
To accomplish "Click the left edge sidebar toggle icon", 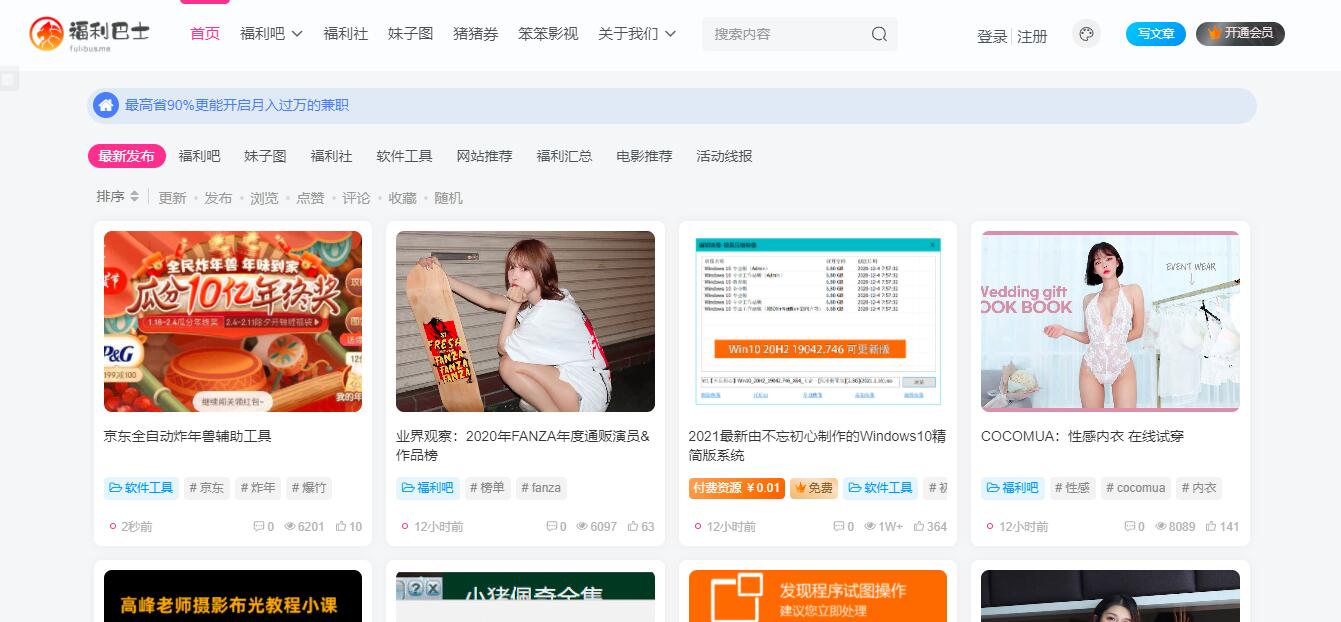I will pyautogui.click(x=9, y=80).
